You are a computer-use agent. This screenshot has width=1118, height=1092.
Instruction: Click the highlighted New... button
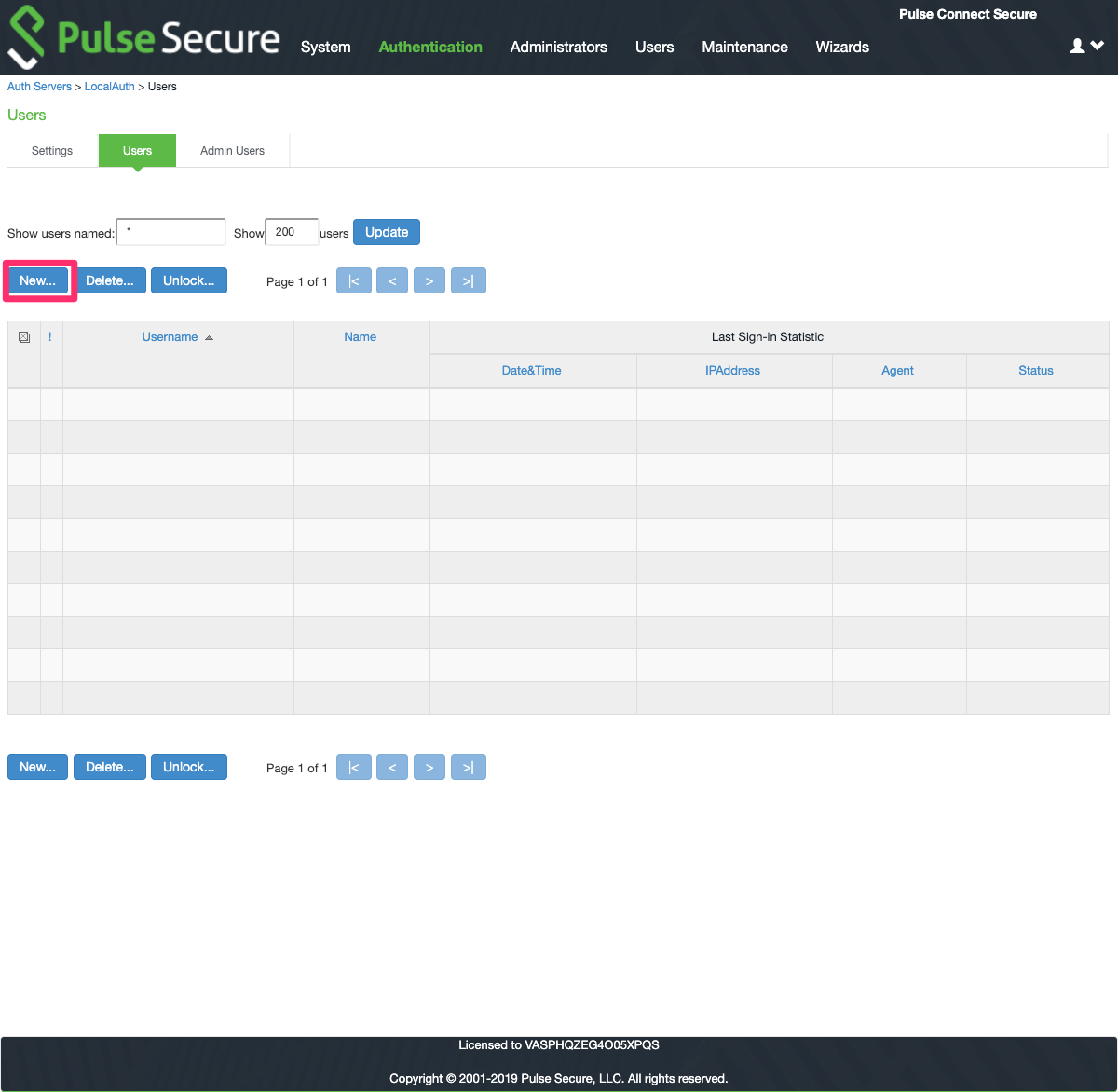pos(37,280)
